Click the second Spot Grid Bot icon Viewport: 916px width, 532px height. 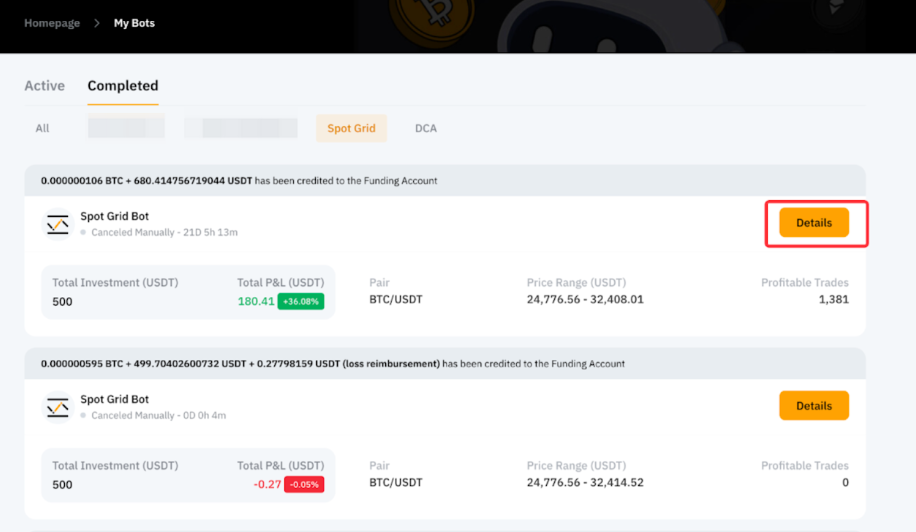click(58, 407)
